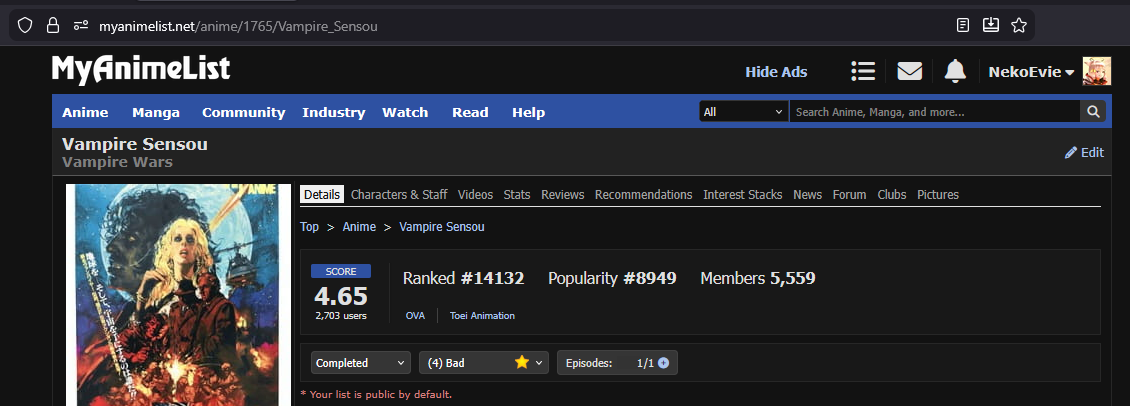Image resolution: width=1130 pixels, height=406 pixels.
Task: Open the Anime menu
Action: click(x=85, y=112)
